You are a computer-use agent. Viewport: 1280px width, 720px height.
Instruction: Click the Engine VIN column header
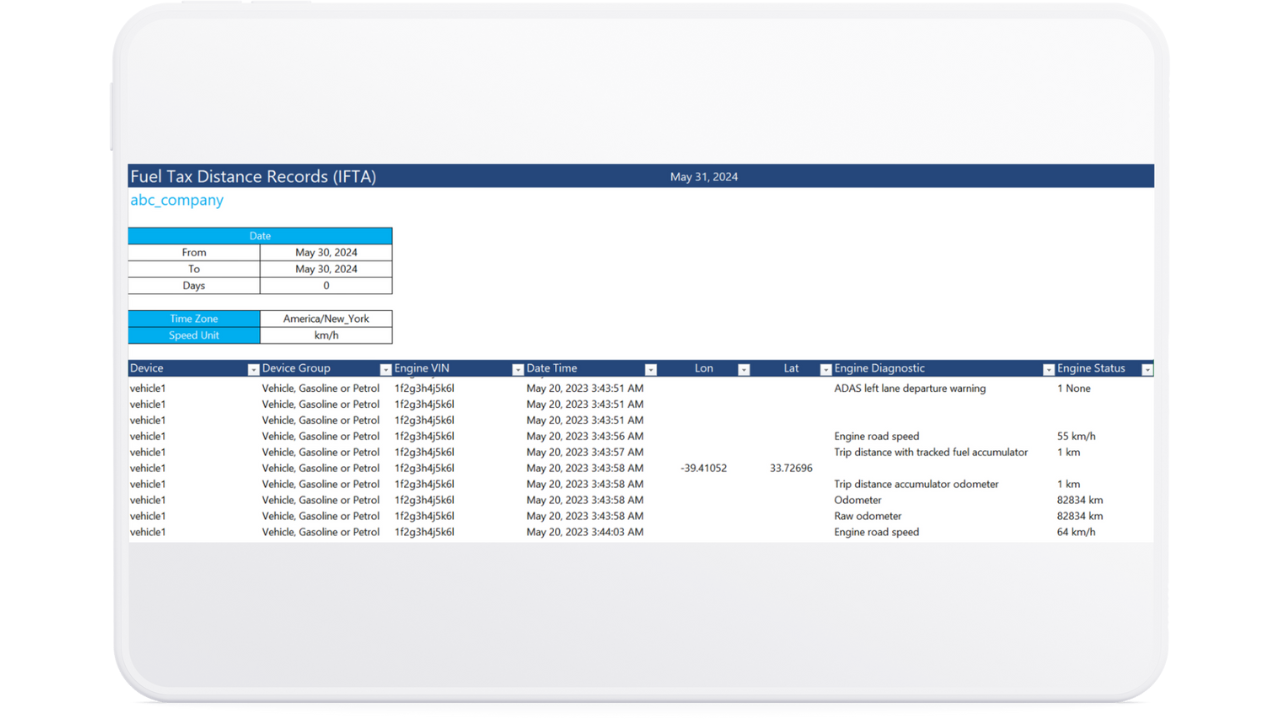(422, 369)
